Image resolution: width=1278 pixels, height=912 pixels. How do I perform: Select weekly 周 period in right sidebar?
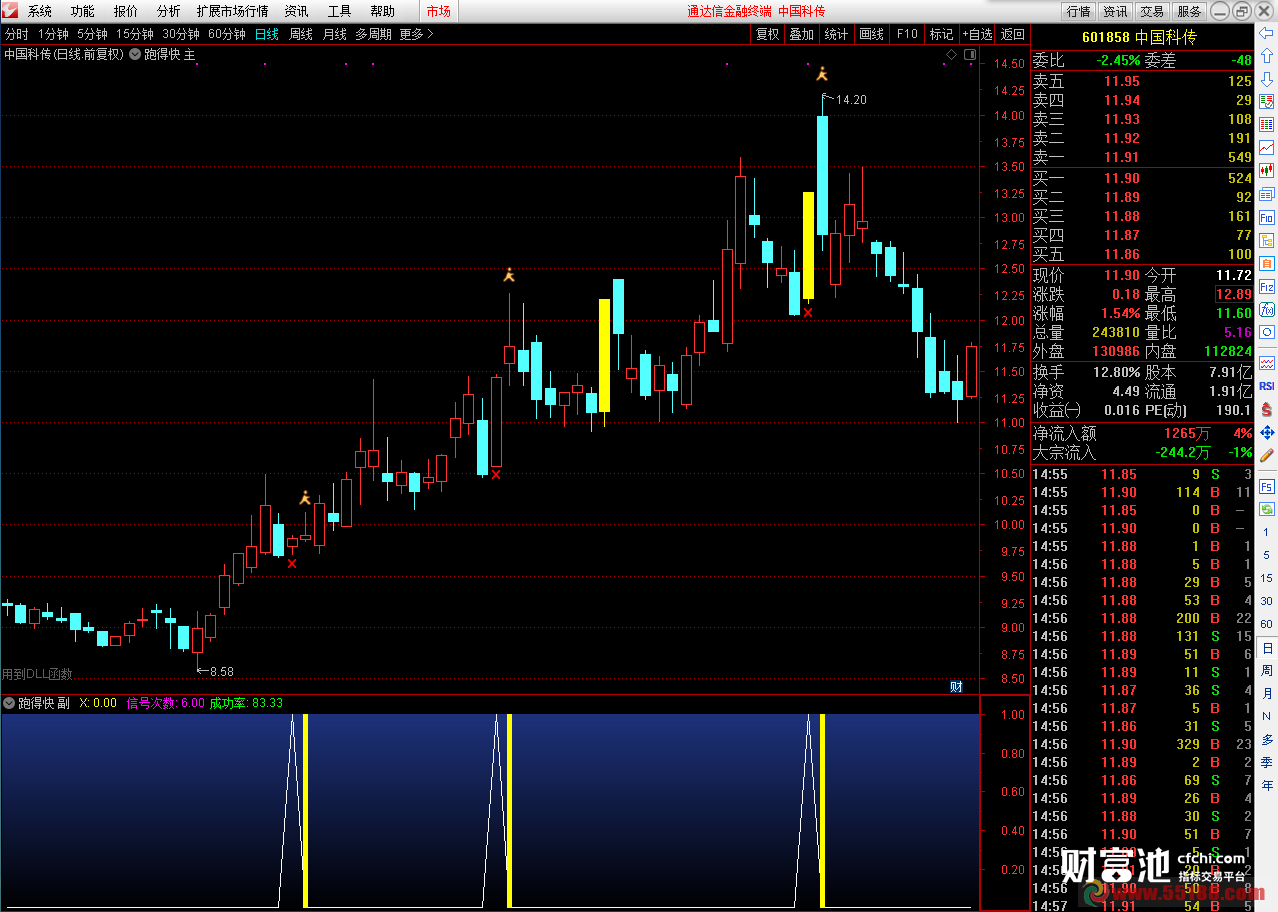click(x=1267, y=671)
